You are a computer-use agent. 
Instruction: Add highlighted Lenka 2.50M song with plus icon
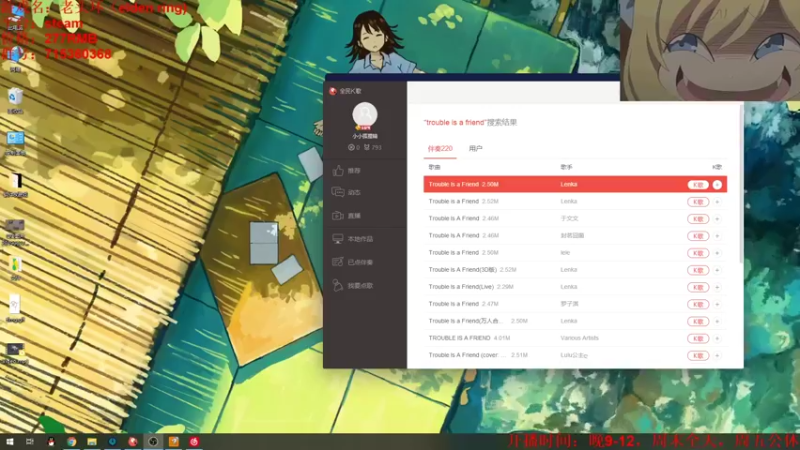pos(717,185)
